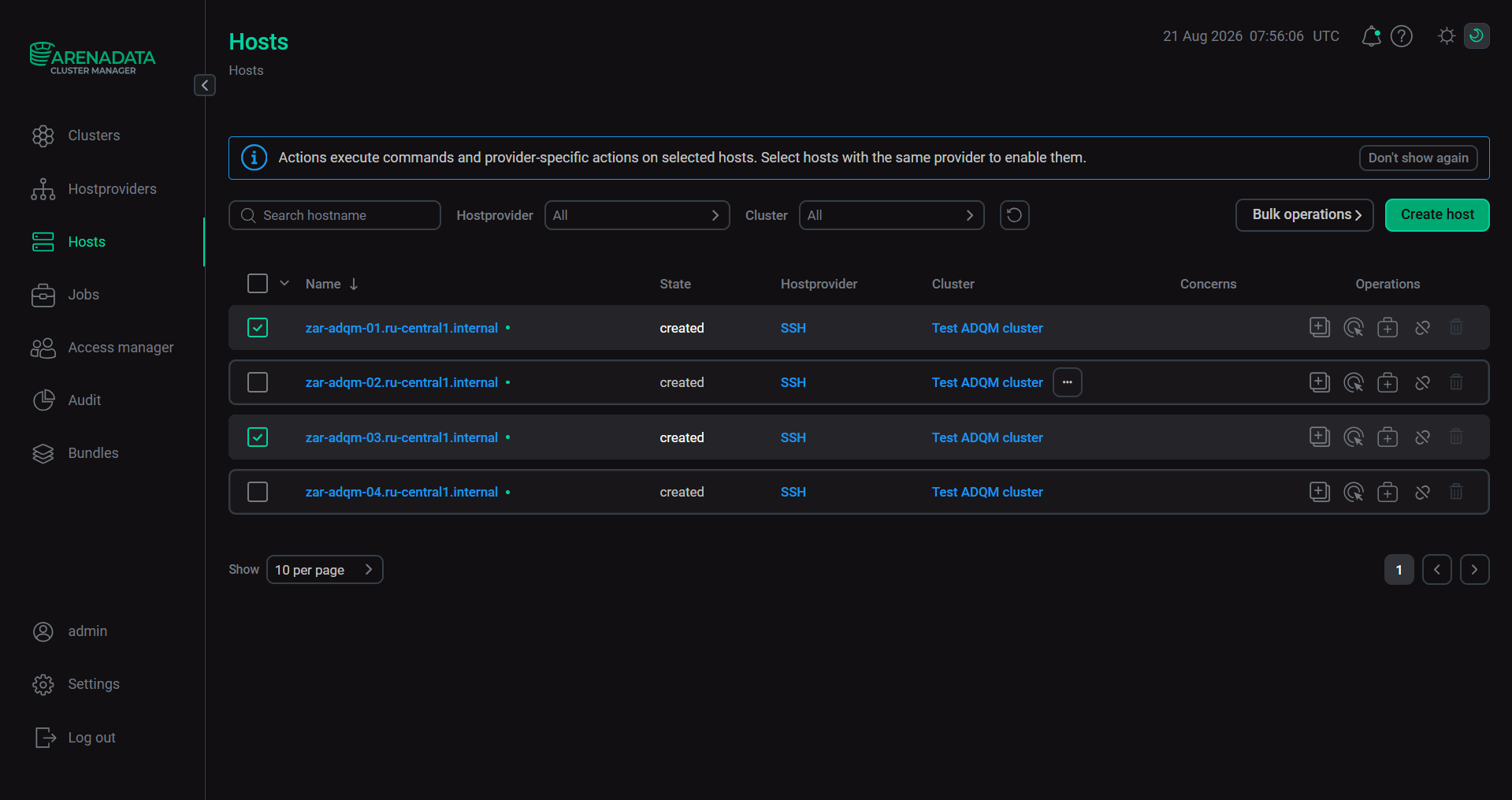Uncheck the zar-adqm-03 host checkbox
Viewport: 1512px width, 800px height.
258,437
